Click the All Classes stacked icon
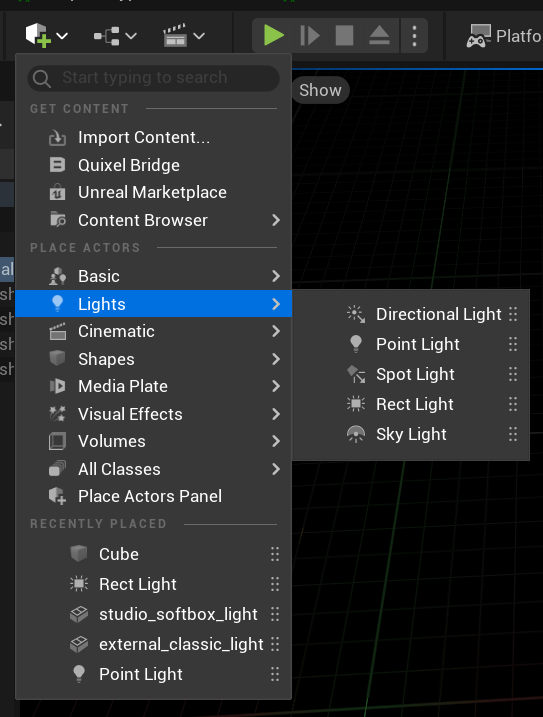Screen dimensions: 543x717 pyautogui.click(x=57, y=469)
